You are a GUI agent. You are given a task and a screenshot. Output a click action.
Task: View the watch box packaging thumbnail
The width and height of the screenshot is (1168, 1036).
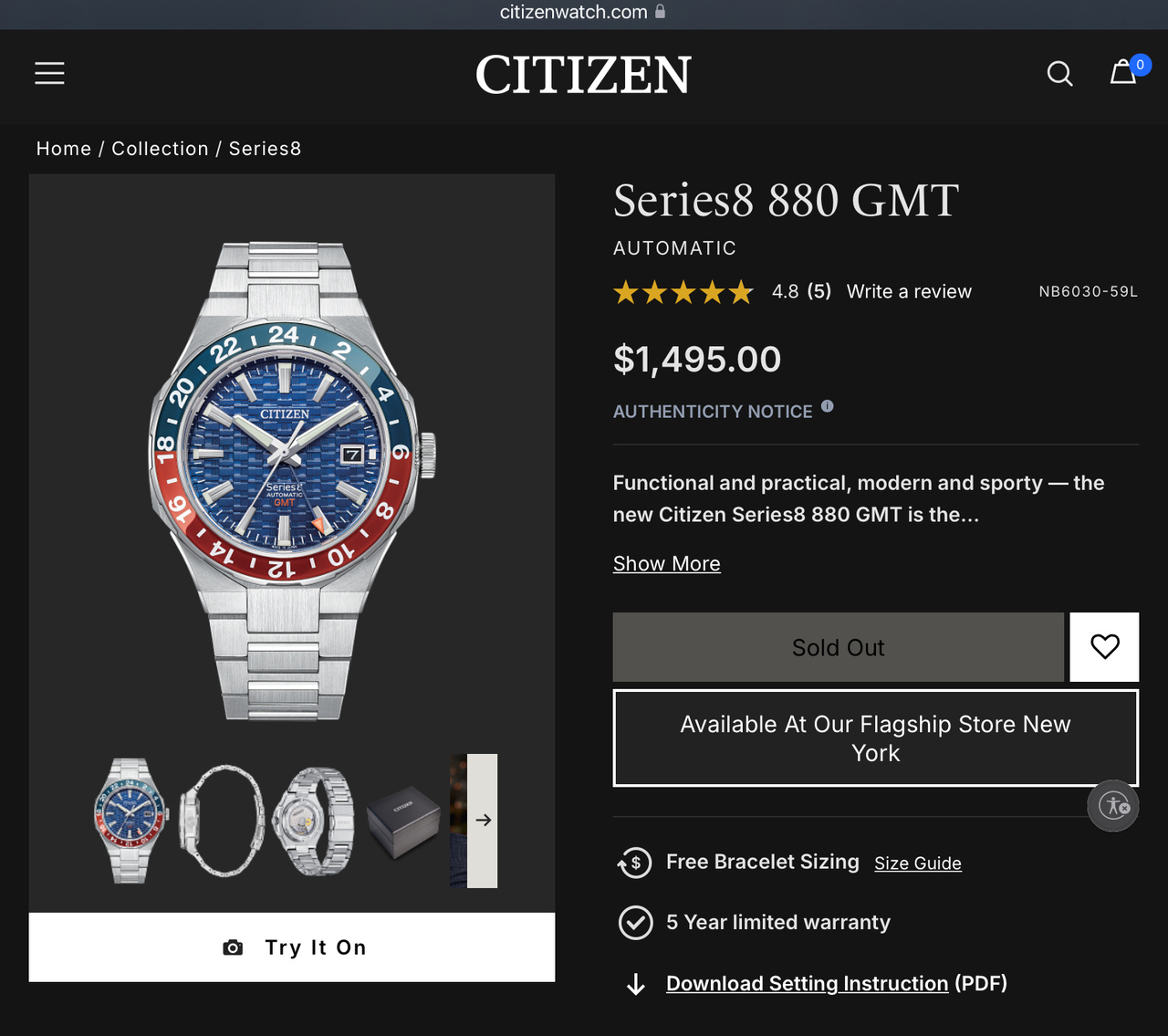tap(402, 821)
